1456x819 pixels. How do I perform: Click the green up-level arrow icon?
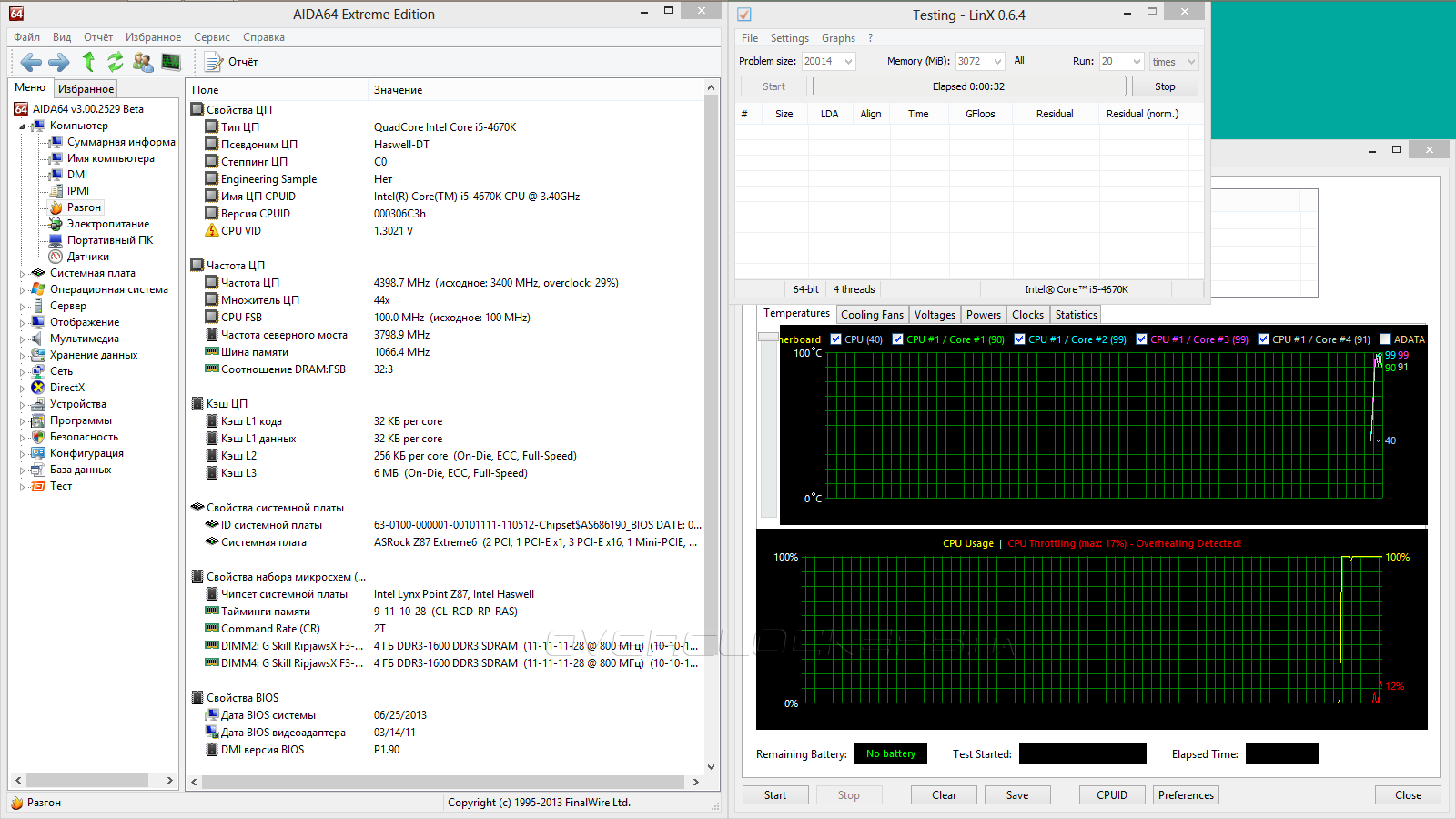(88, 62)
